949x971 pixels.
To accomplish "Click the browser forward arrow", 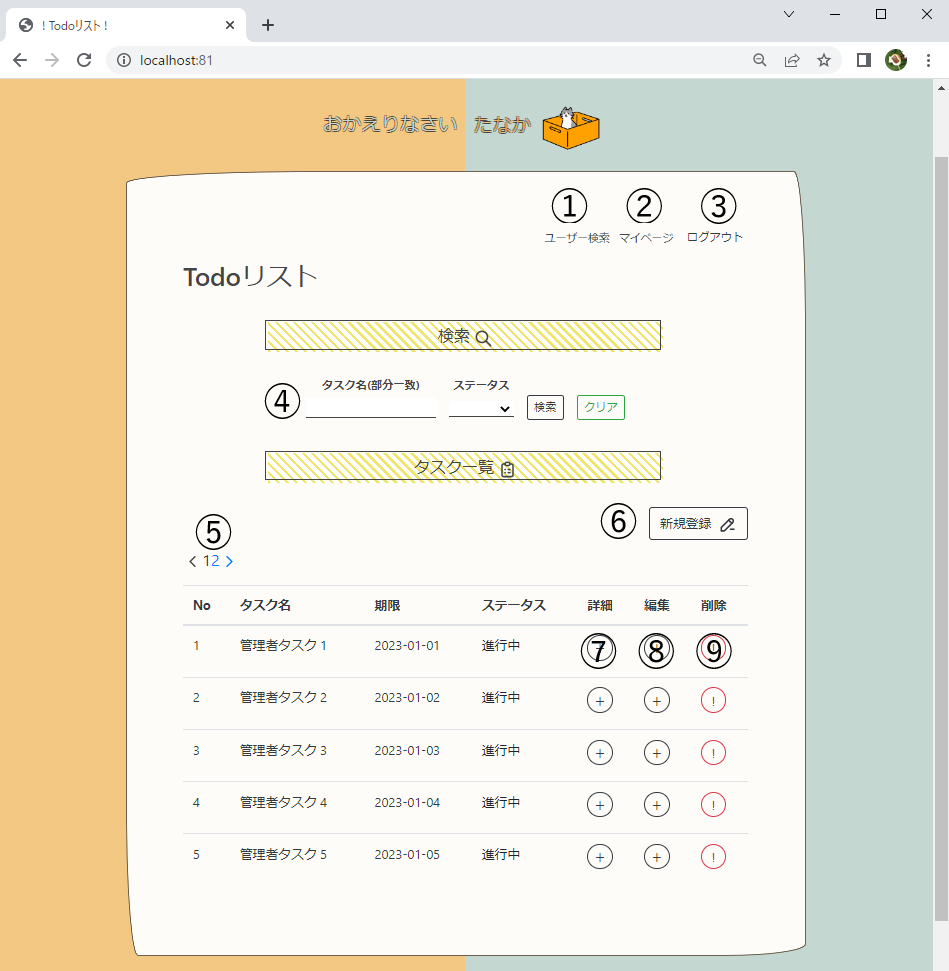I will click(x=52, y=60).
